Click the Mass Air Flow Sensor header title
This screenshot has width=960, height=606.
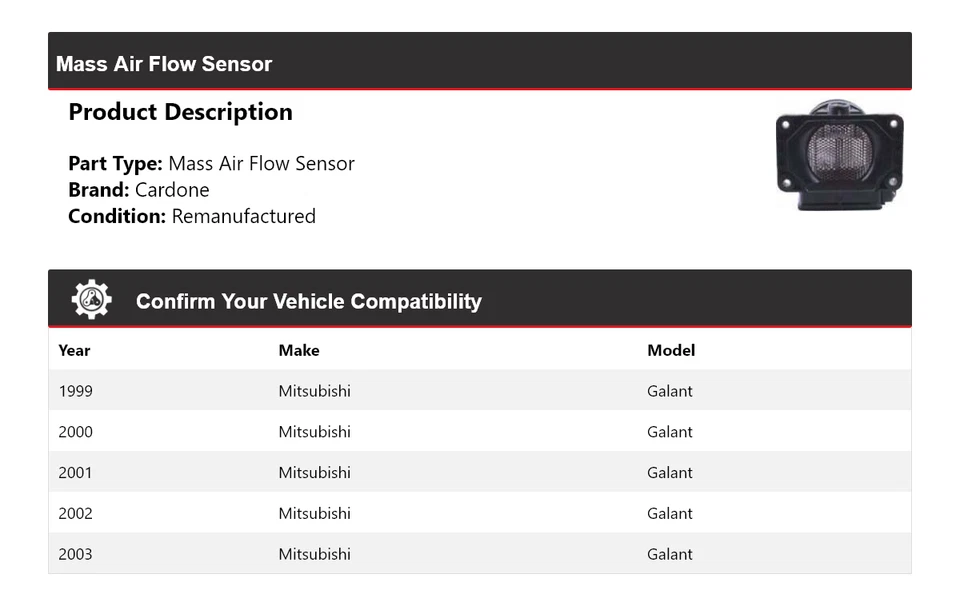click(164, 64)
